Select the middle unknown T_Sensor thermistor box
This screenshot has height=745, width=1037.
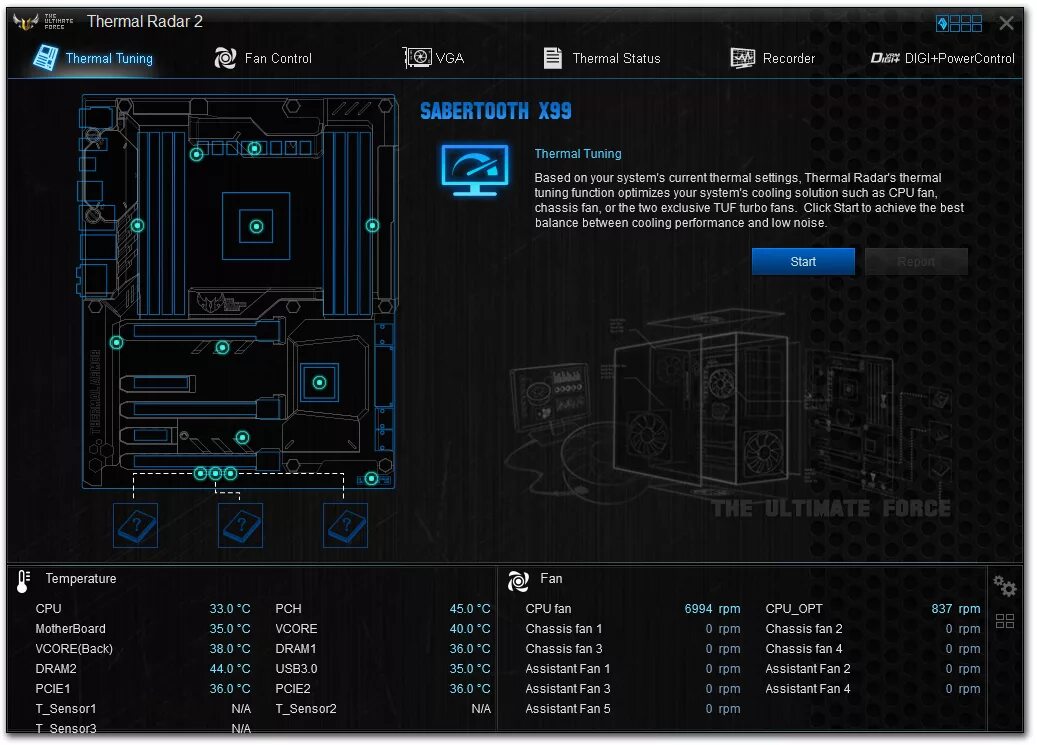coord(241,526)
